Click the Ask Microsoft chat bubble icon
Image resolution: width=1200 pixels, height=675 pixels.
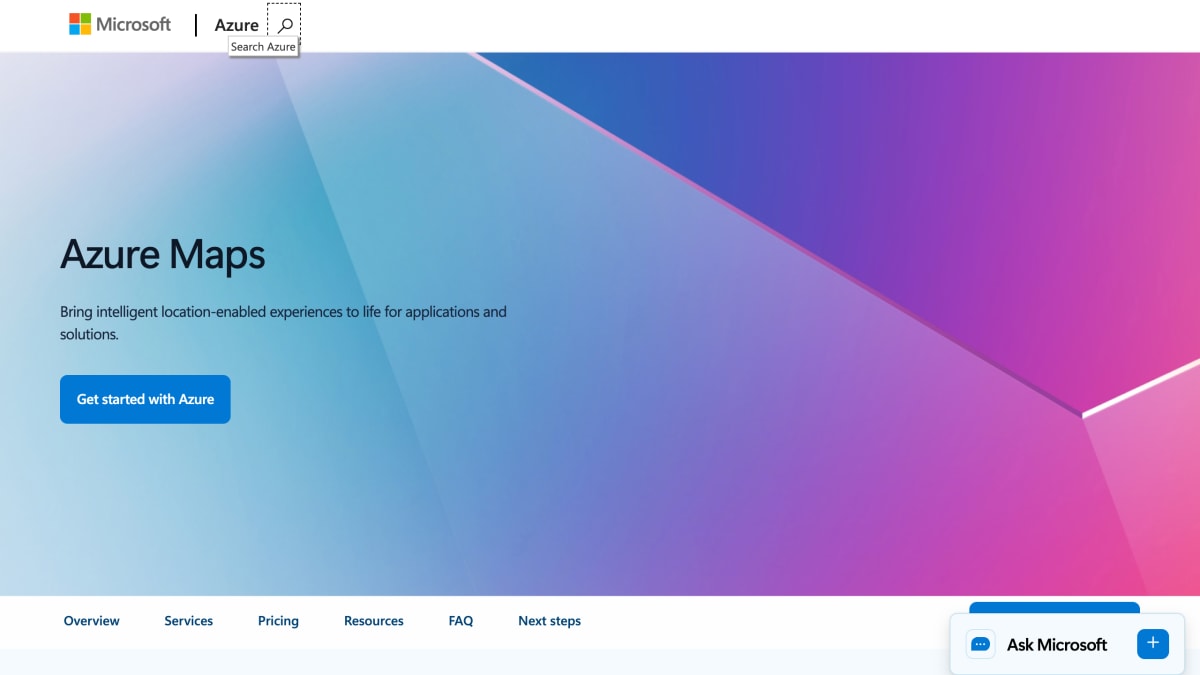[x=981, y=644]
